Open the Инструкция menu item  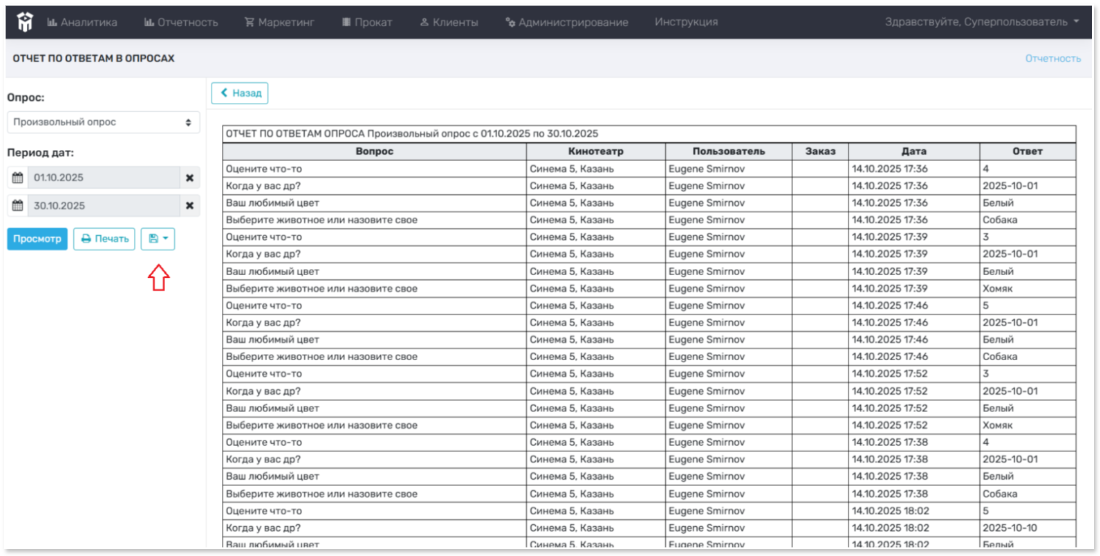pos(686,22)
